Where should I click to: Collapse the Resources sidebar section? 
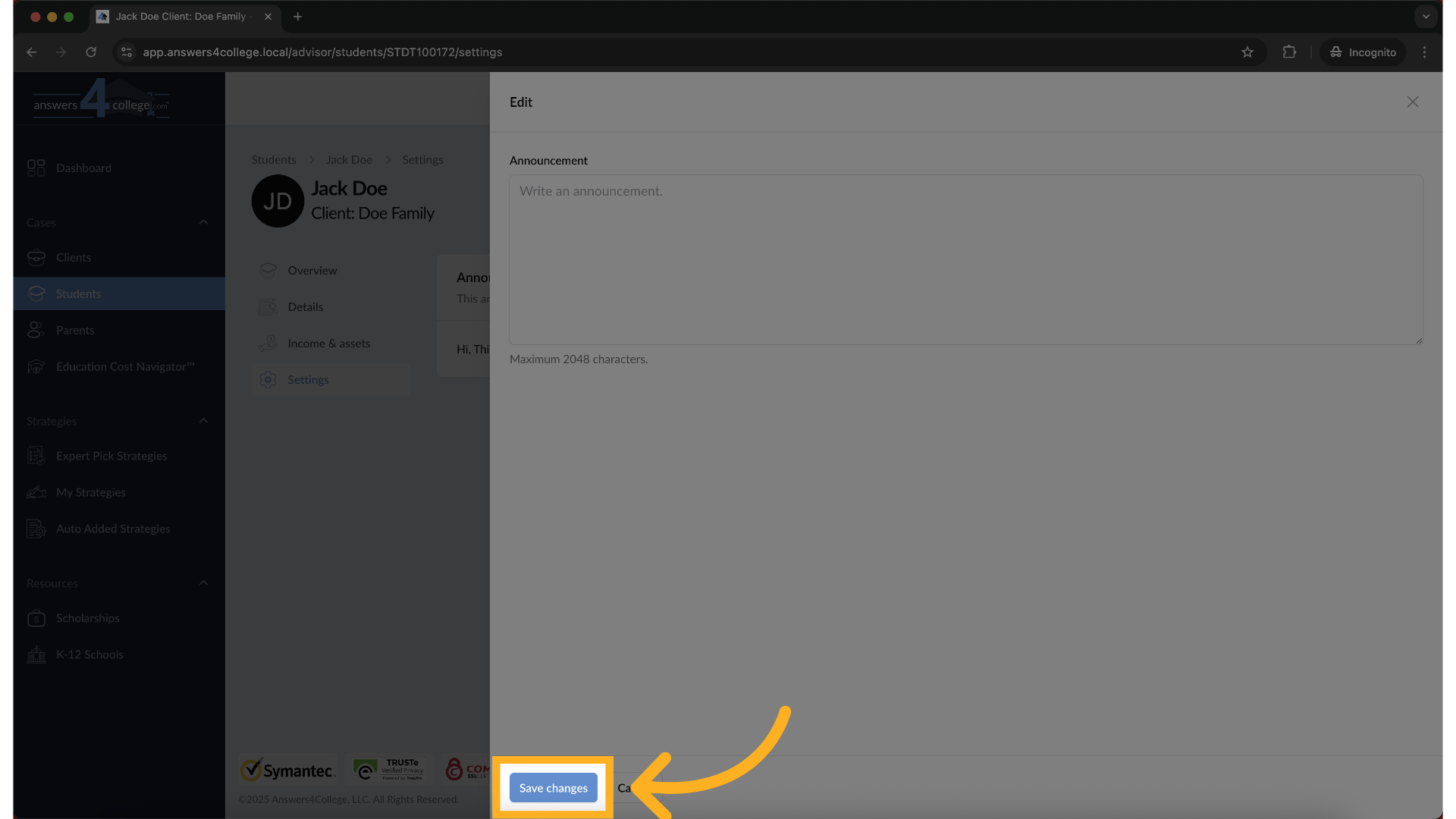[x=202, y=582]
